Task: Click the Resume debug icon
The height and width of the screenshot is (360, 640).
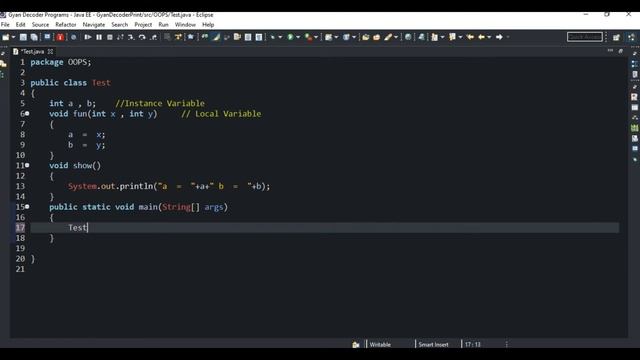Action: tap(88, 37)
